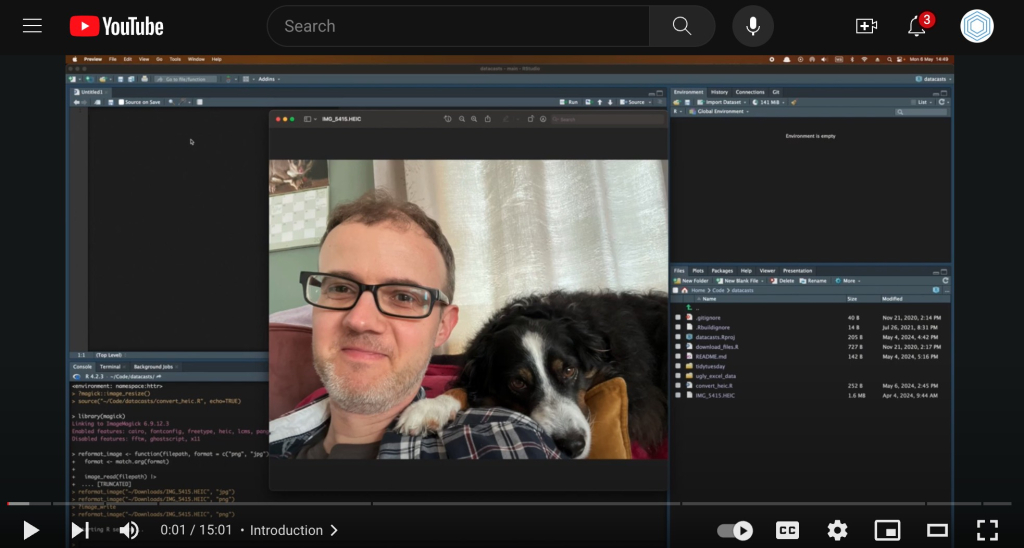
Task: Open the account avatar menu
Action: click(x=977, y=26)
